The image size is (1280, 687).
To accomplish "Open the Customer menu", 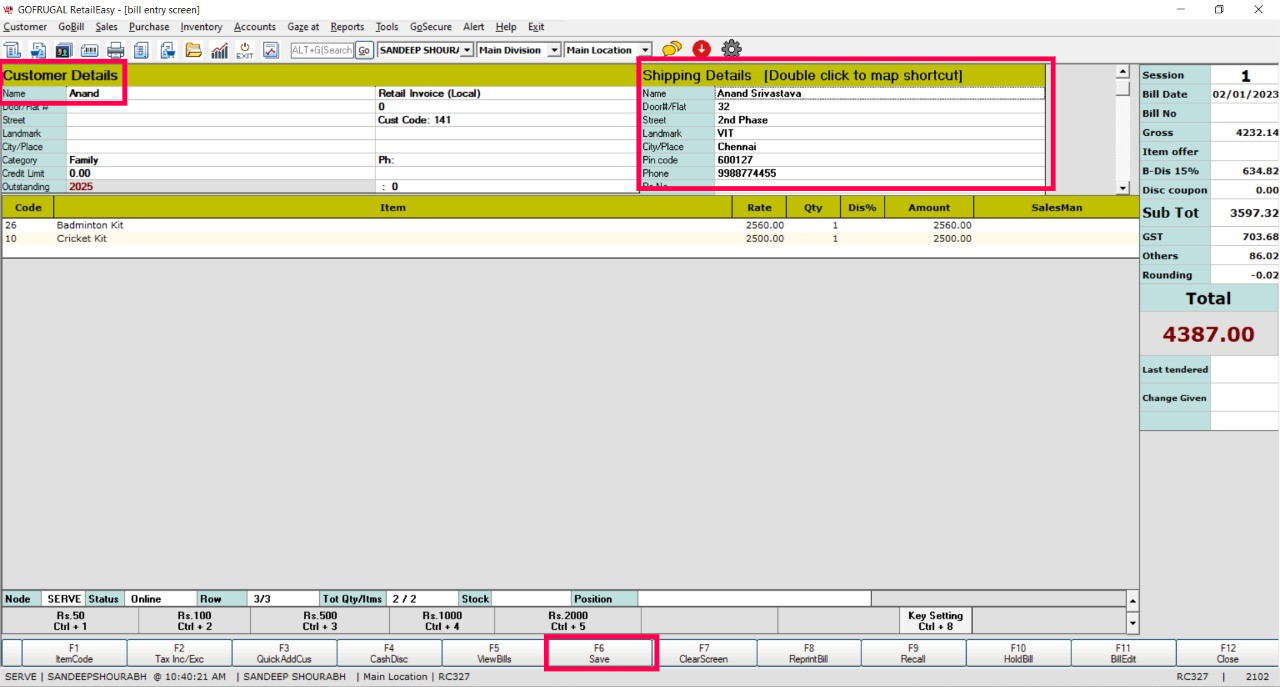I will tap(25, 27).
